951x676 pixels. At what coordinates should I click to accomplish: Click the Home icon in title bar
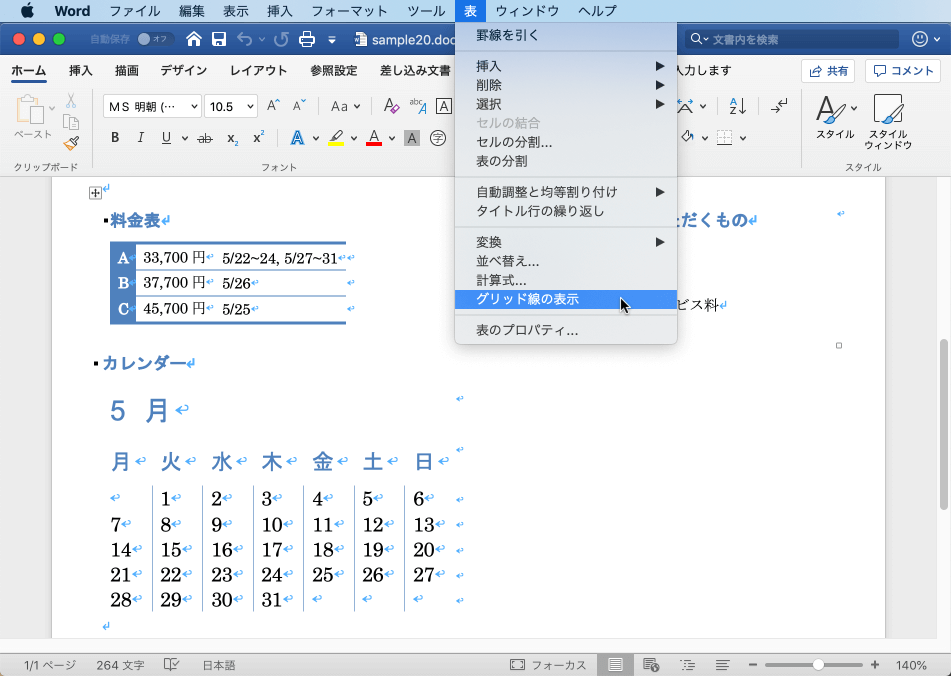pyautogui.click(x=193, y=39)
